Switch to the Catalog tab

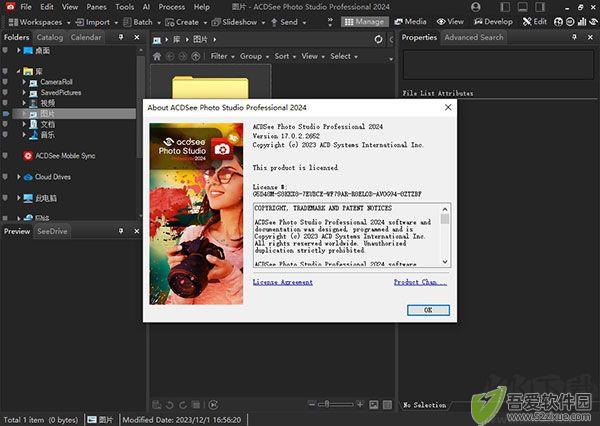pos(50,37)
